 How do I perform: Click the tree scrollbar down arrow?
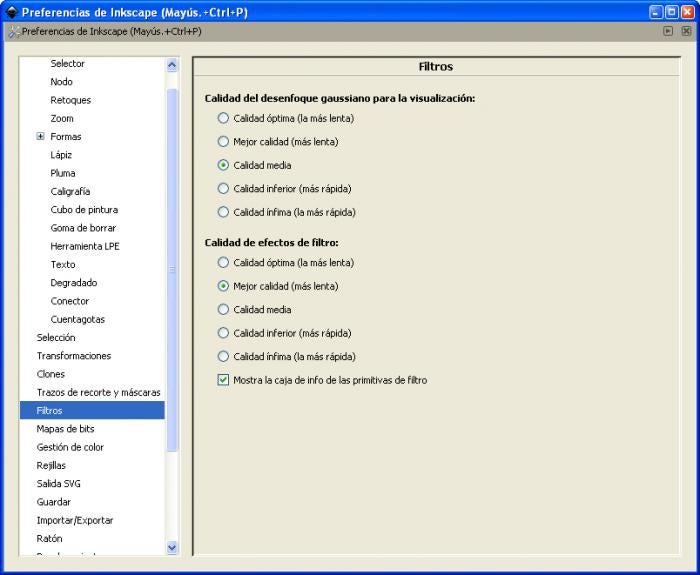[172, 547]
